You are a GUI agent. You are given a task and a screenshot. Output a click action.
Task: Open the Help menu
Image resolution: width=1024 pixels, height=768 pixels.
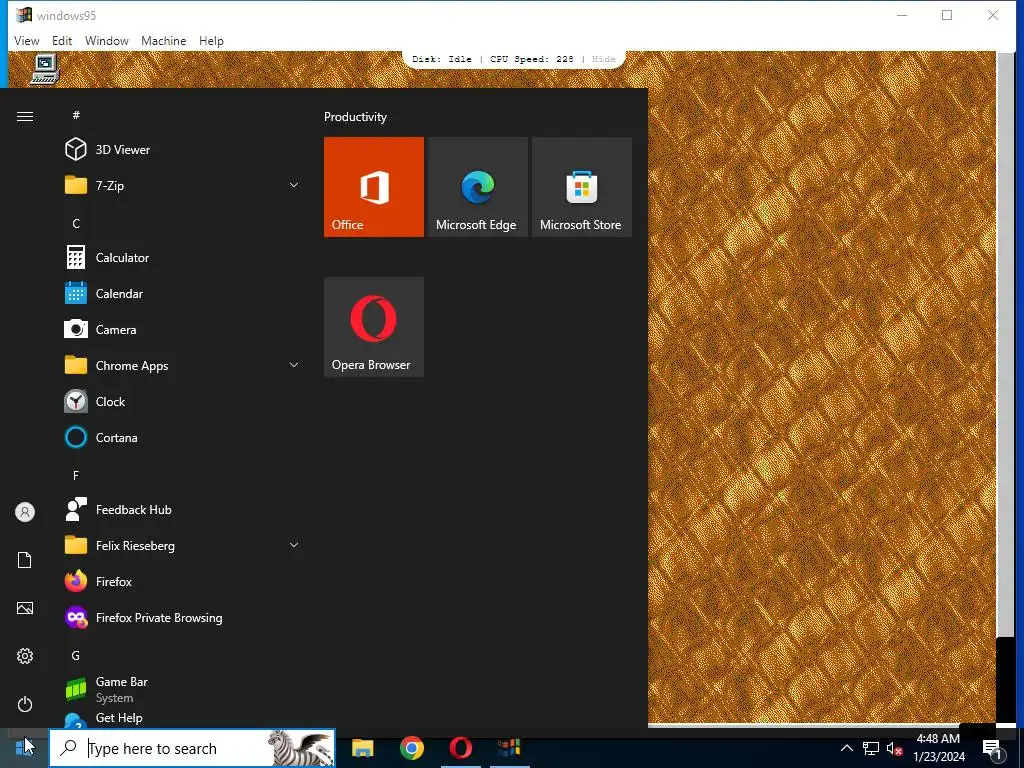pos(211,40)
